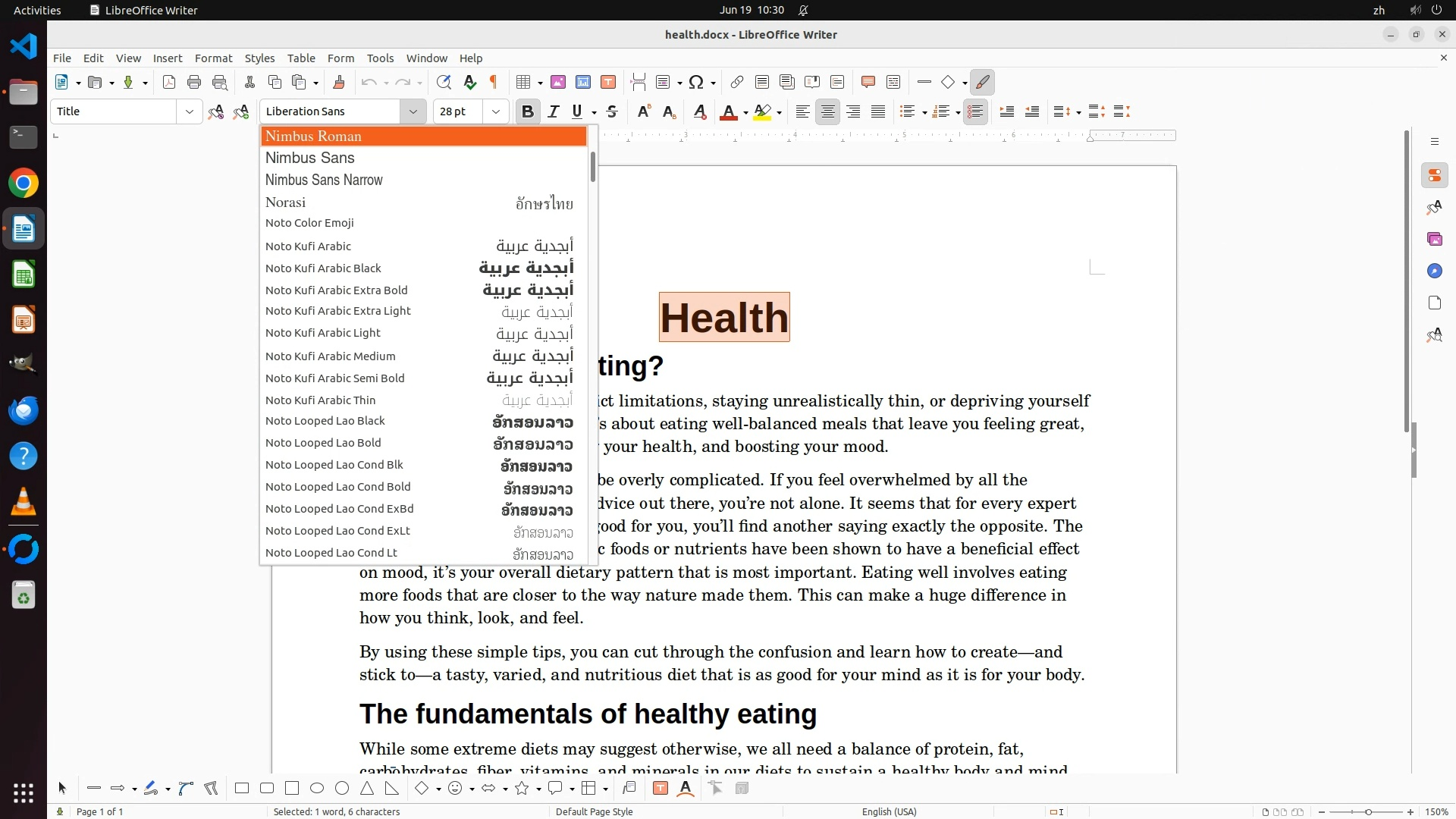Open the paragraph style dropdown arrow

point(189,112)
